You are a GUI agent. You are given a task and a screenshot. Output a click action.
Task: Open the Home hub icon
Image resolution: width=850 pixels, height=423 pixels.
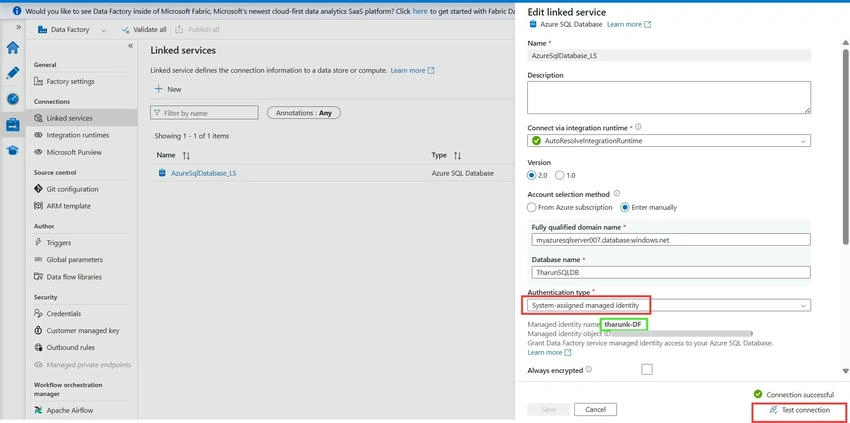(x=12, y=48)
